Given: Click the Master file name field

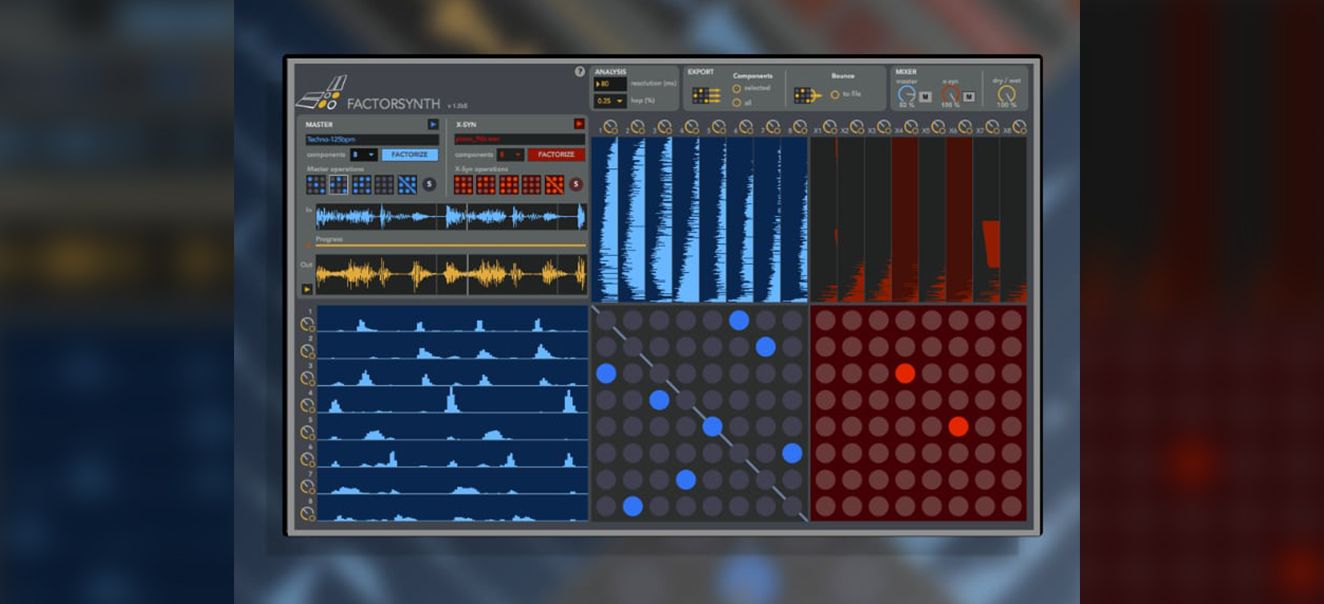Looking at the screenshot, I should 372,140.
